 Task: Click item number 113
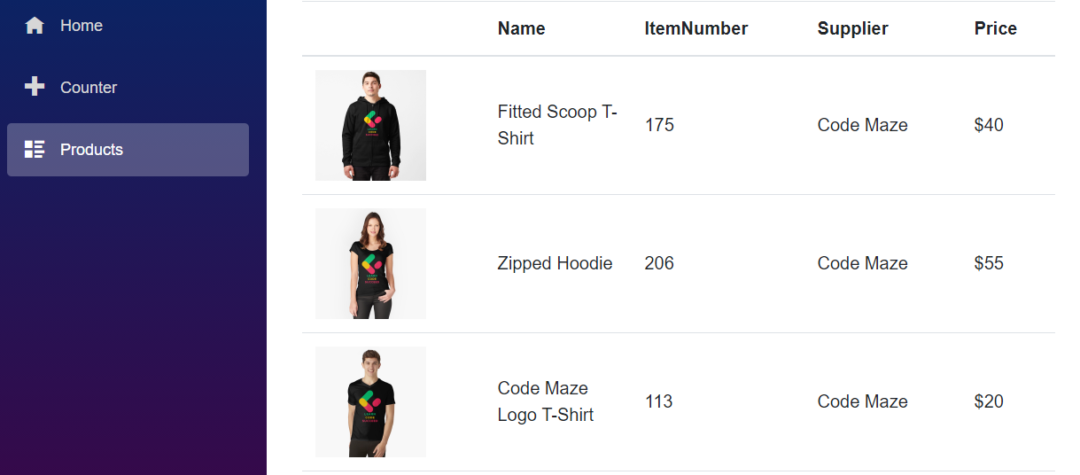coord(658,401)
